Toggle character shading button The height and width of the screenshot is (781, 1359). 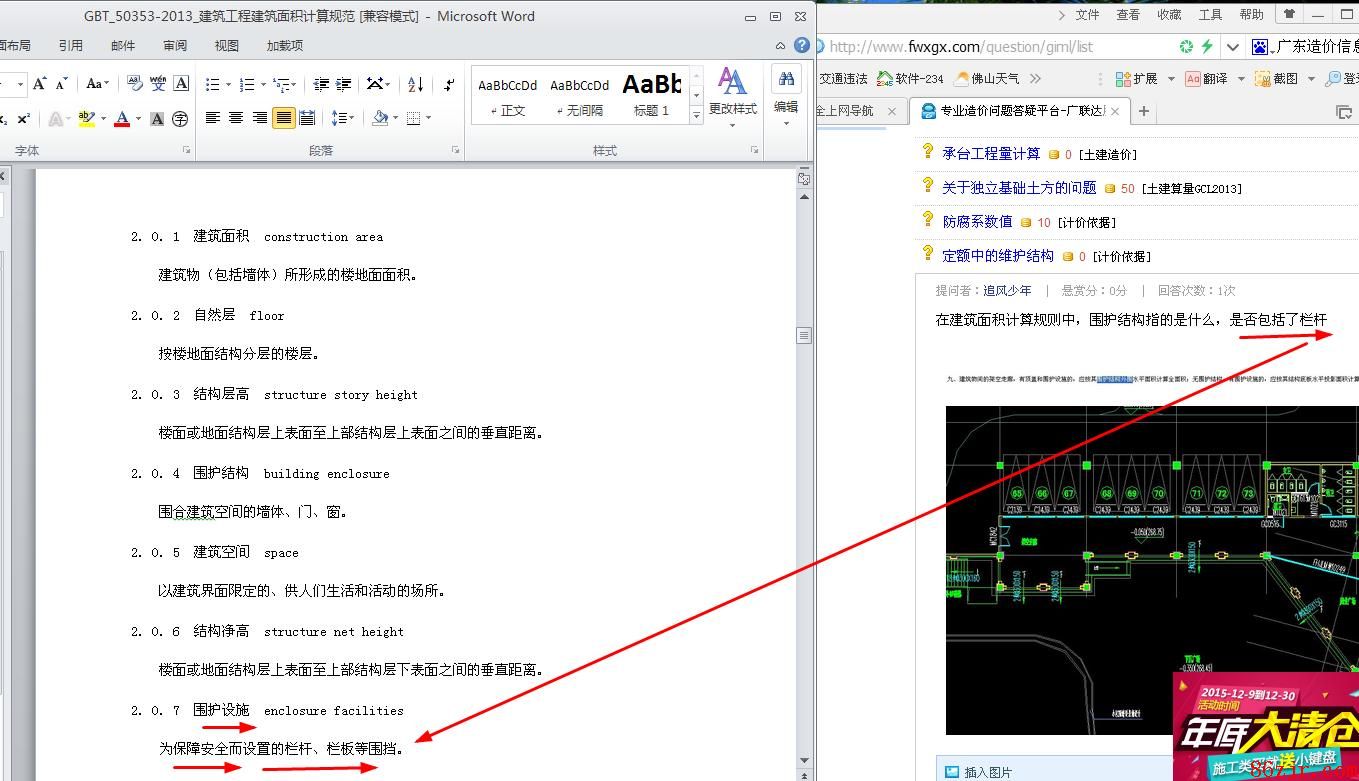[157, 118]
